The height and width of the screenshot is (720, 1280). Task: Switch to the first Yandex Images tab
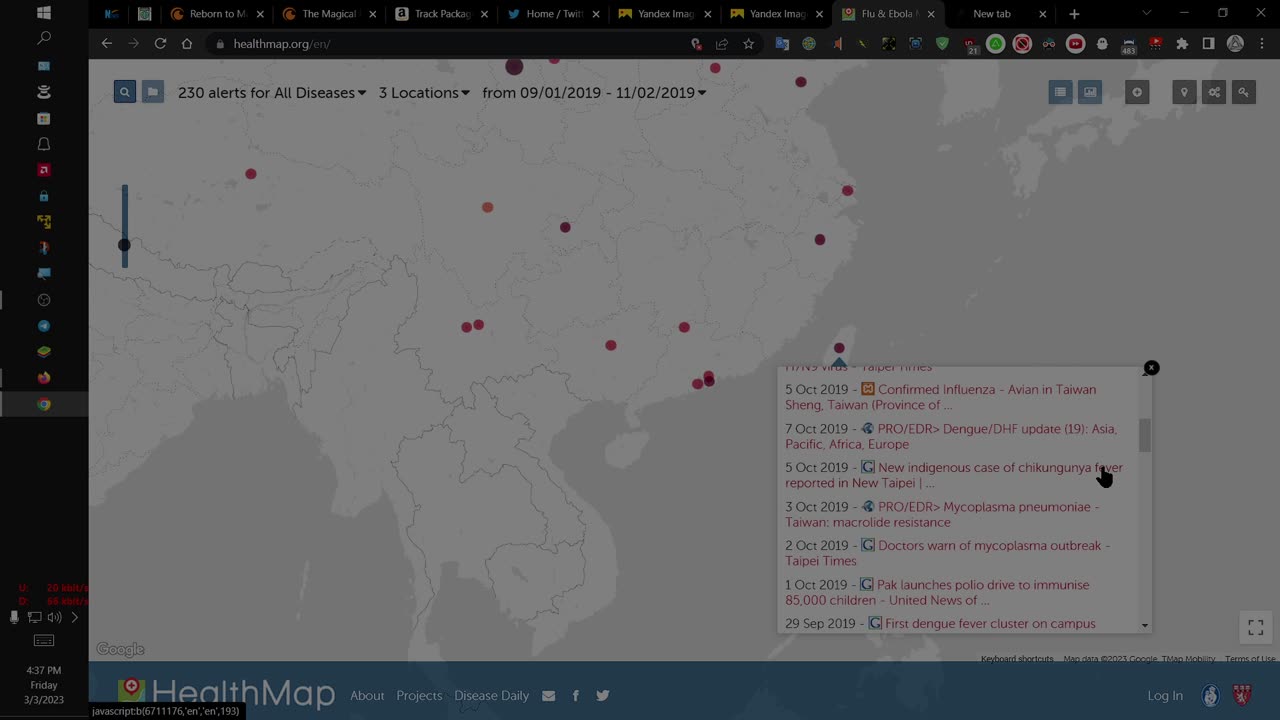click(665, 14)
